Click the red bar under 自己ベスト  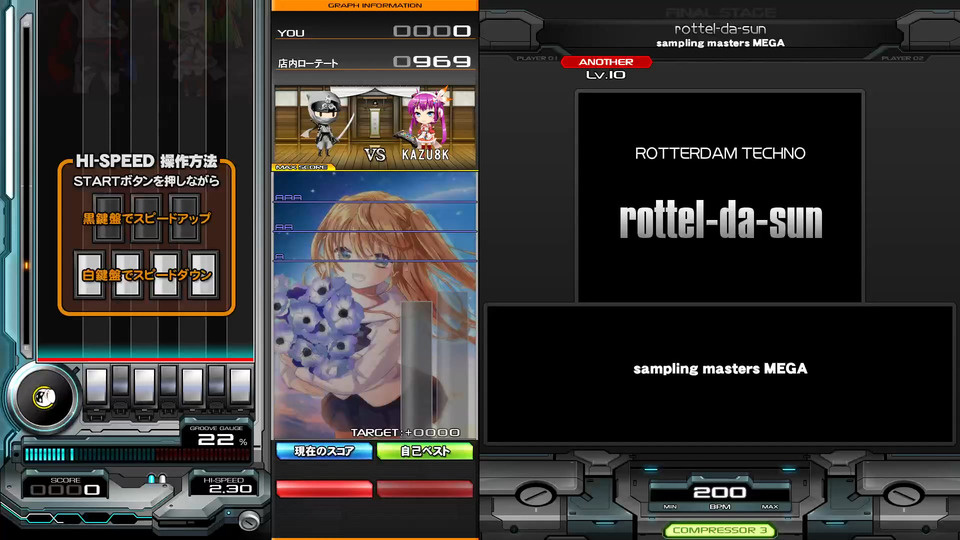click(425, 488)
